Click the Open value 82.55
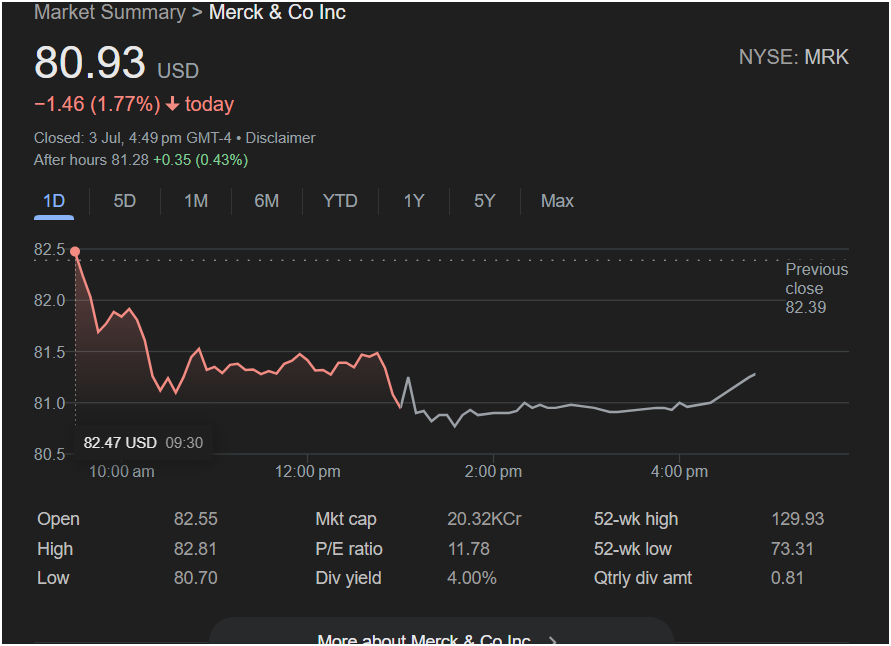891x646 pixels. click(x=195, y=519)
